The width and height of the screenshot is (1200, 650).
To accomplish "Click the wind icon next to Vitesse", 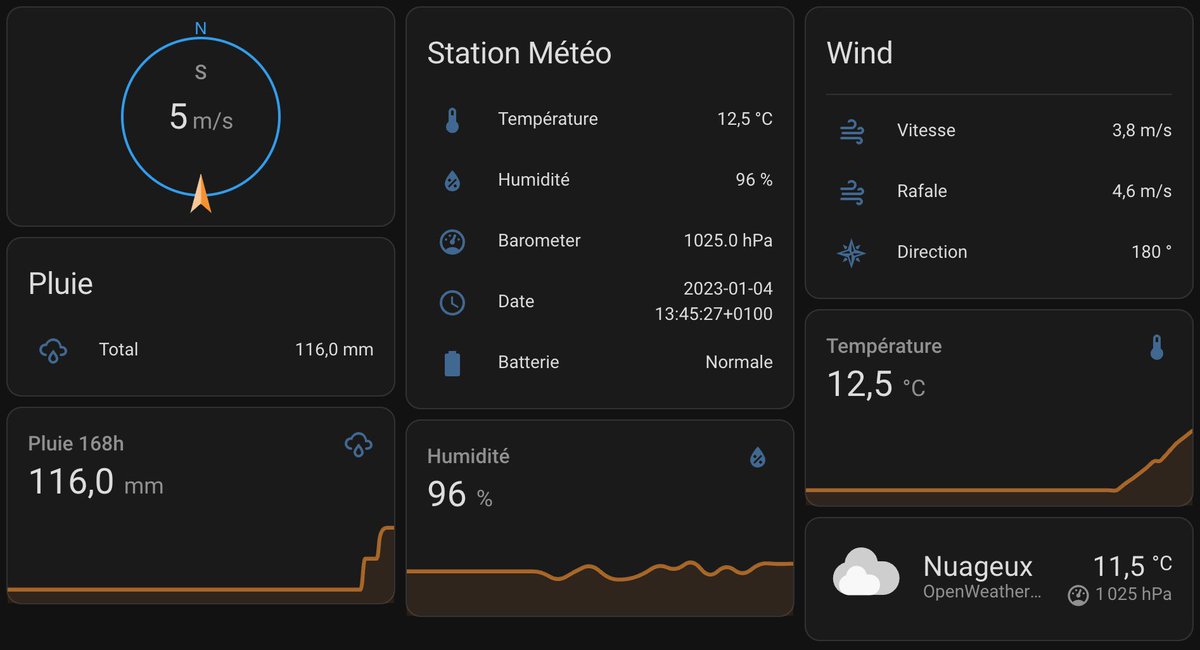I will click(851, 131).
